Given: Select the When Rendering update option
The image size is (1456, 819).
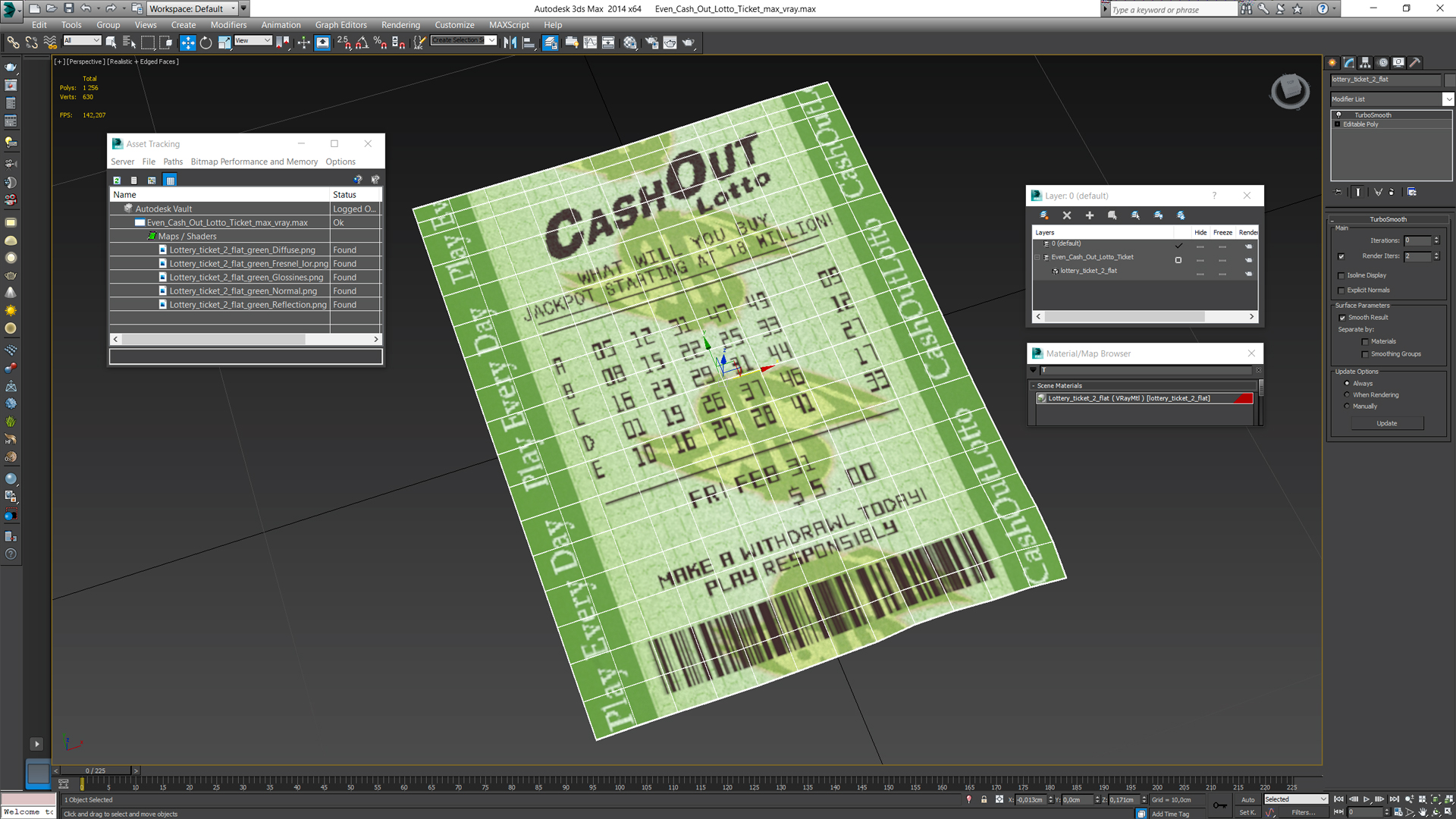Looking at the screenshot, I should click(x=1348, y=395).
